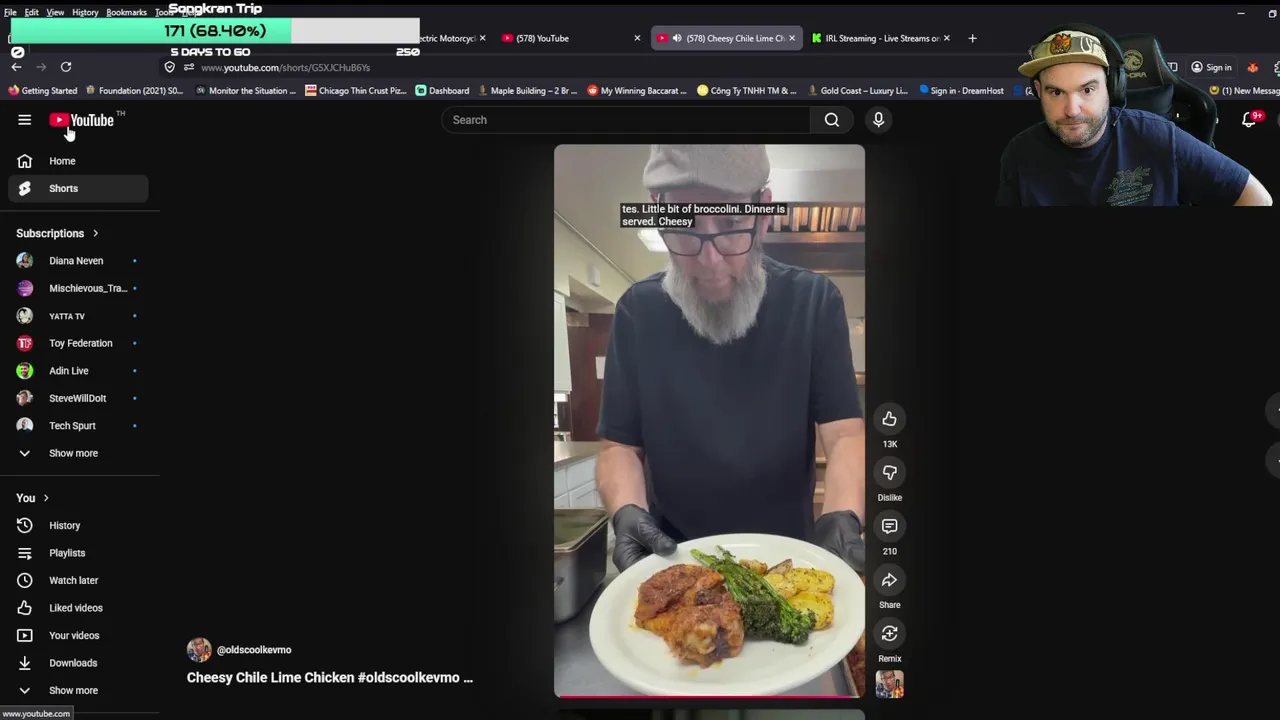Screen dimensions: 1280x720
Task: Open Downloads in the sidebar
Action: [78, 663]
